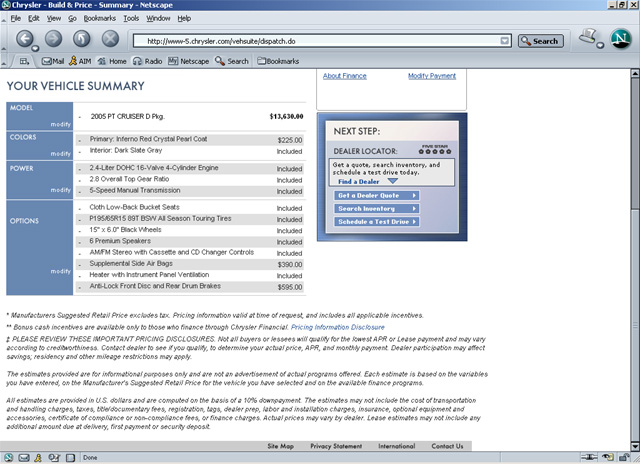
Task: Open the Bookmarks menu
Action: click(99, 18)
